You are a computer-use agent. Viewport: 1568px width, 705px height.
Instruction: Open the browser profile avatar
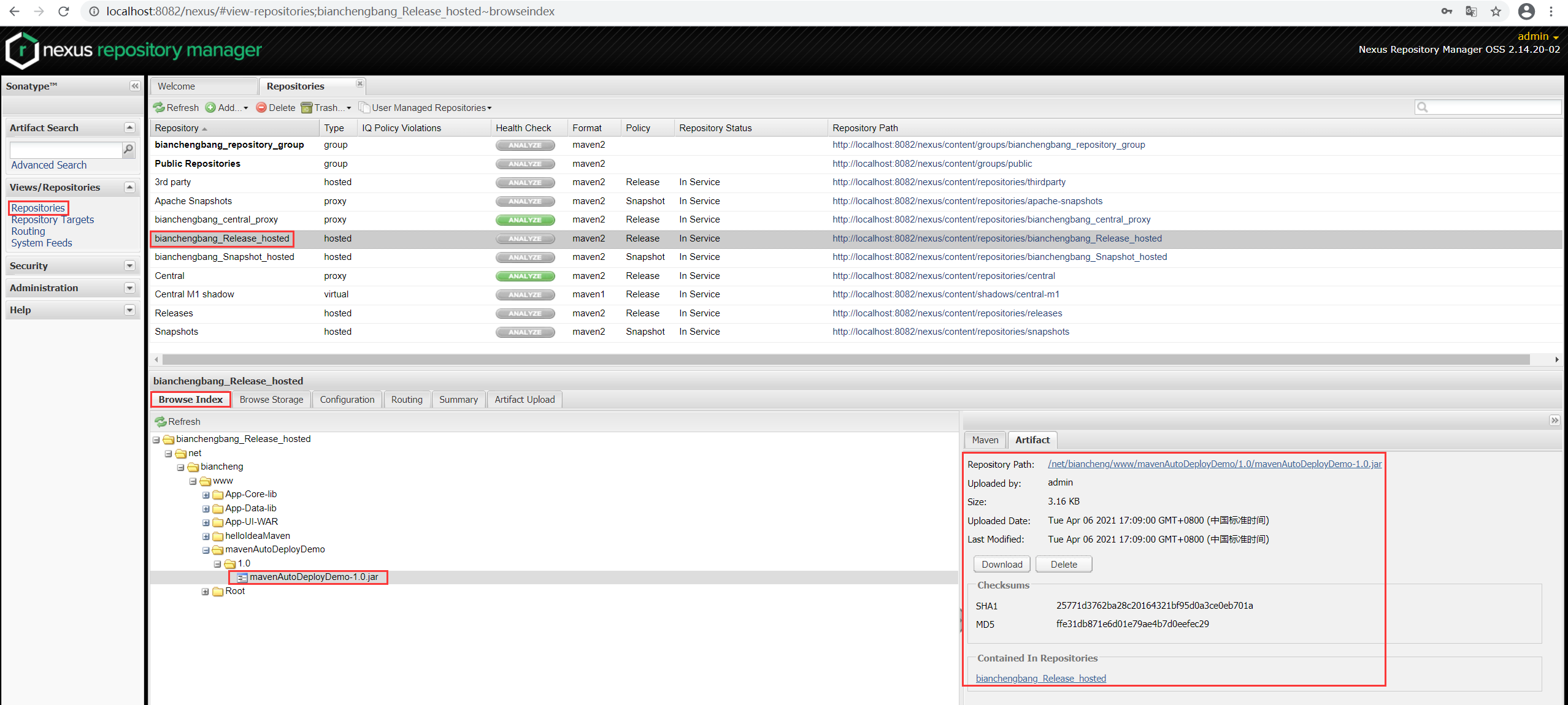pos(1526,11)
